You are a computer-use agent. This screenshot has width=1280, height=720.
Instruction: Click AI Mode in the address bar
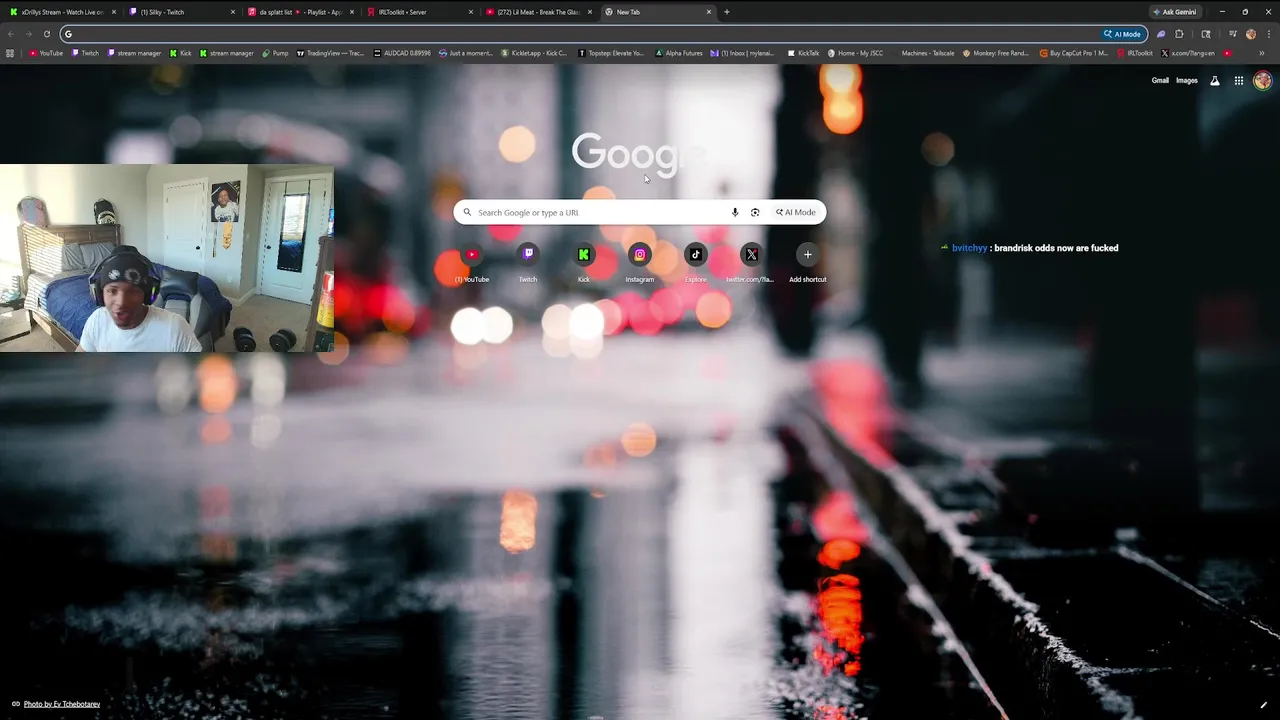pos(1122,34)
